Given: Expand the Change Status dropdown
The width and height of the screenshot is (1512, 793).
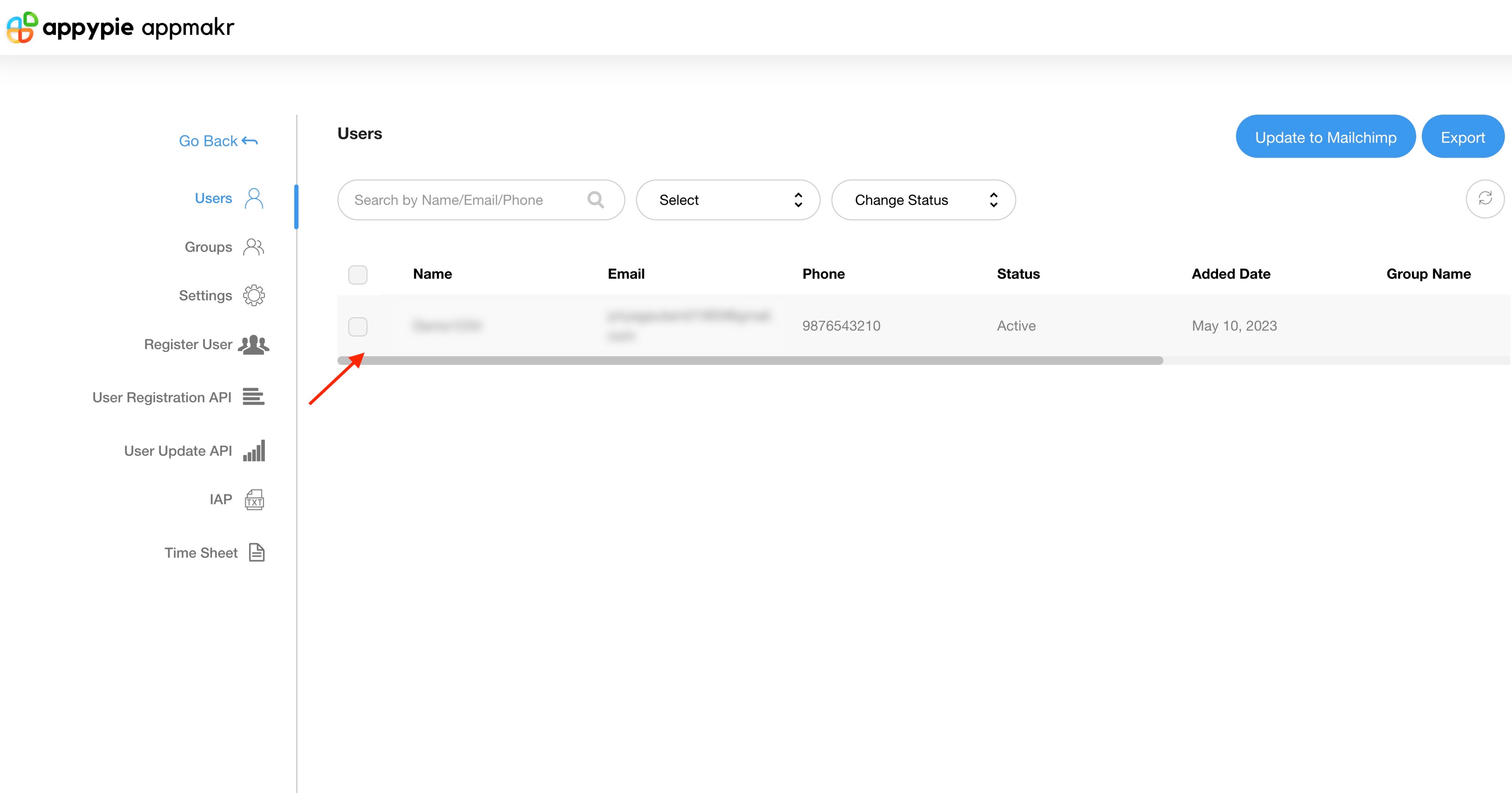Looking at the screenshot, I should tap(923, 200).
